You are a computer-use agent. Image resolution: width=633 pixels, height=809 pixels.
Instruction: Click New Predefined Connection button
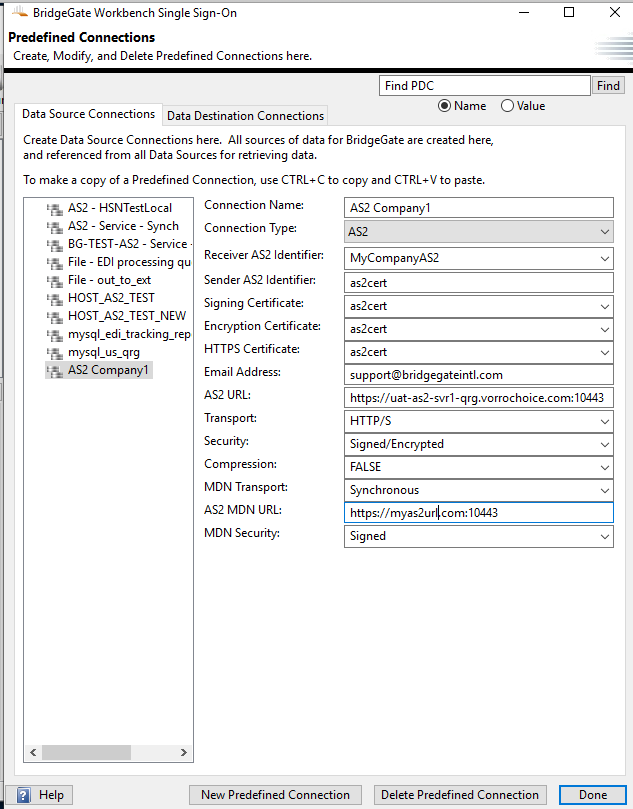[275, 795]
